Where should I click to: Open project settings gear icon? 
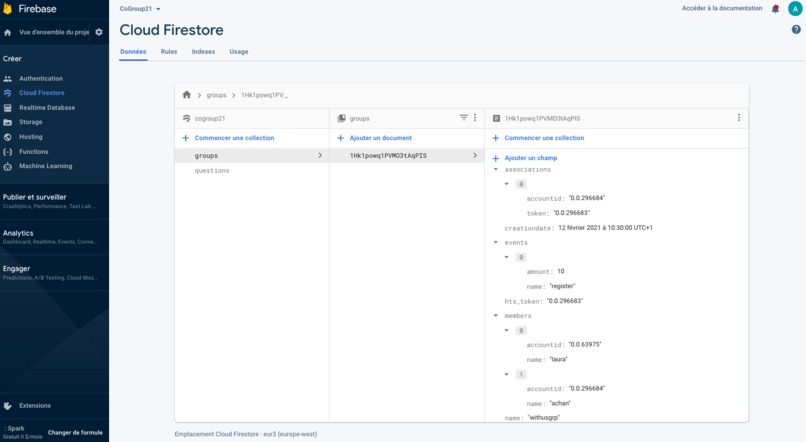(x=99, y=32)
